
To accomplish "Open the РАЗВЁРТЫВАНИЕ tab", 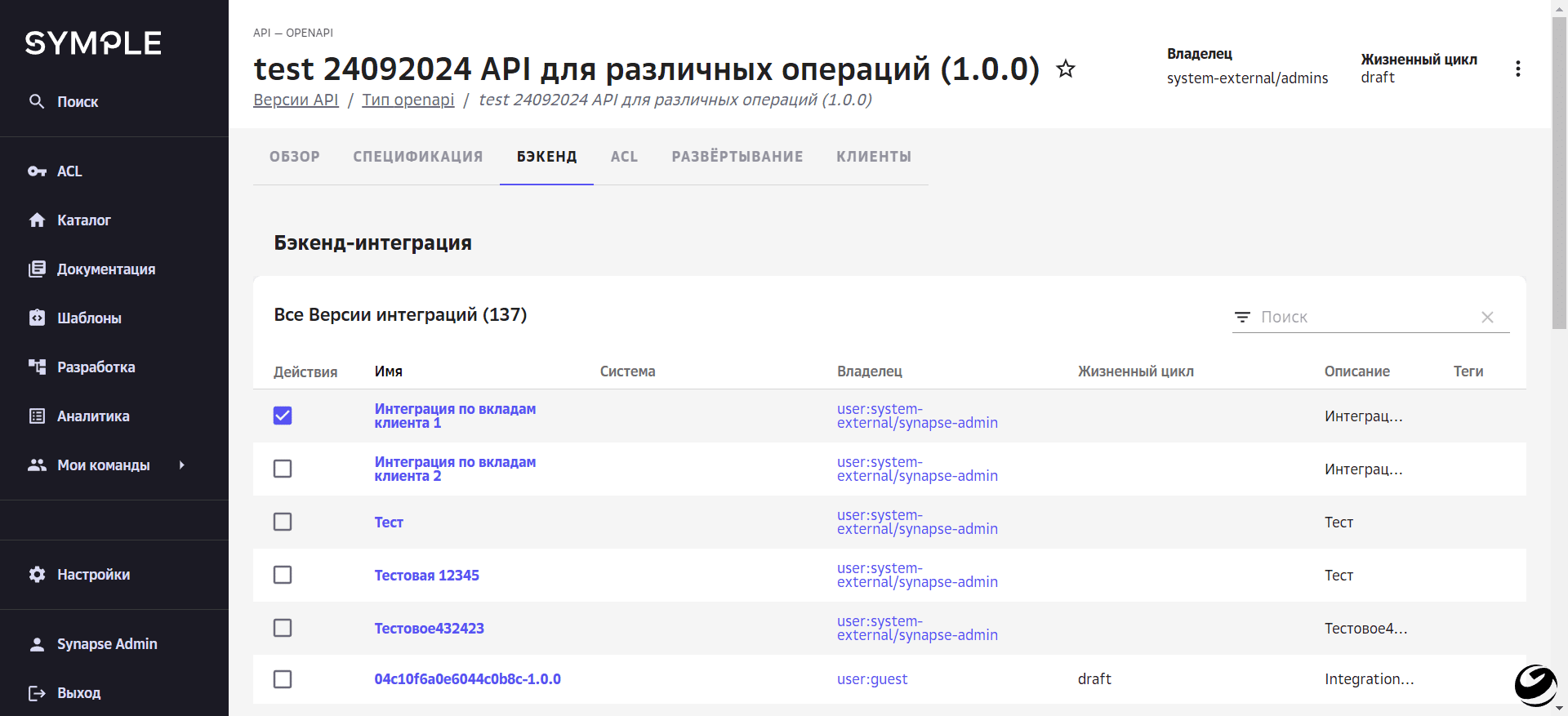I will [x=737, y=157].
